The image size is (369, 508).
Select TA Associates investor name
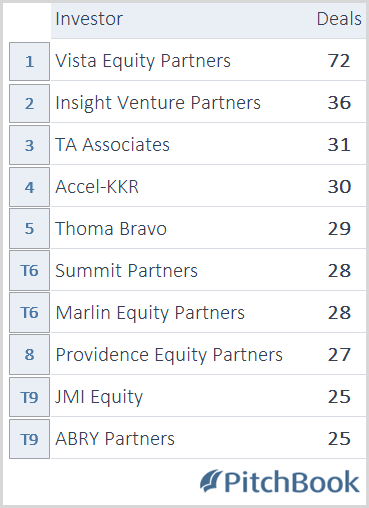(112, 145)
